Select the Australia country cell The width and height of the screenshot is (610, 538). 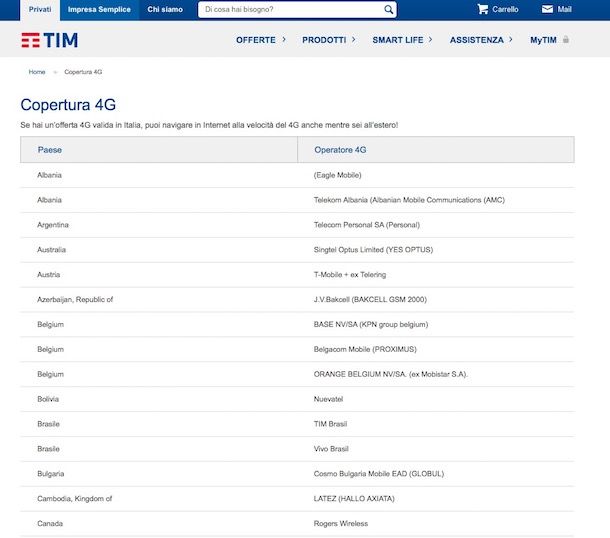coord(51,250)
